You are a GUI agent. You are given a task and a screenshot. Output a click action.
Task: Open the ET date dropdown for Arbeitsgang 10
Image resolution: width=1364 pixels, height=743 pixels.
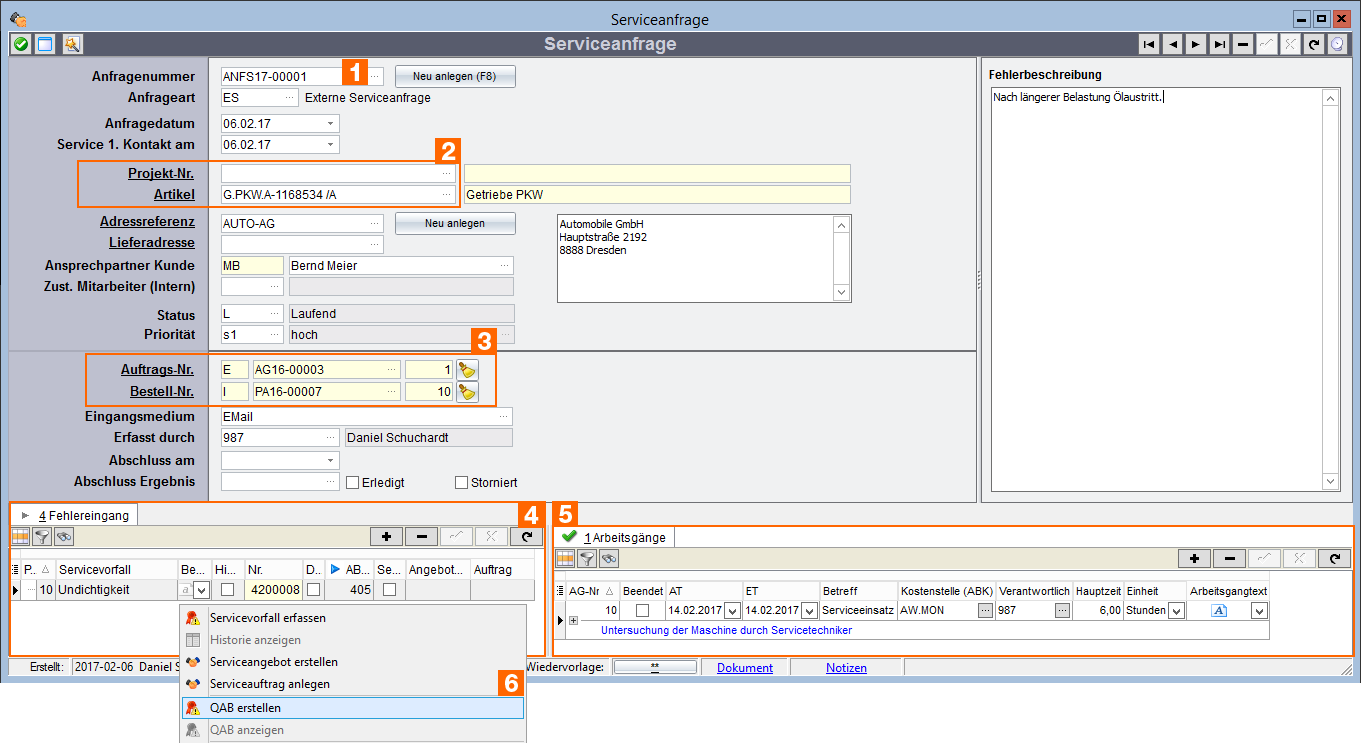coord(809,611)
